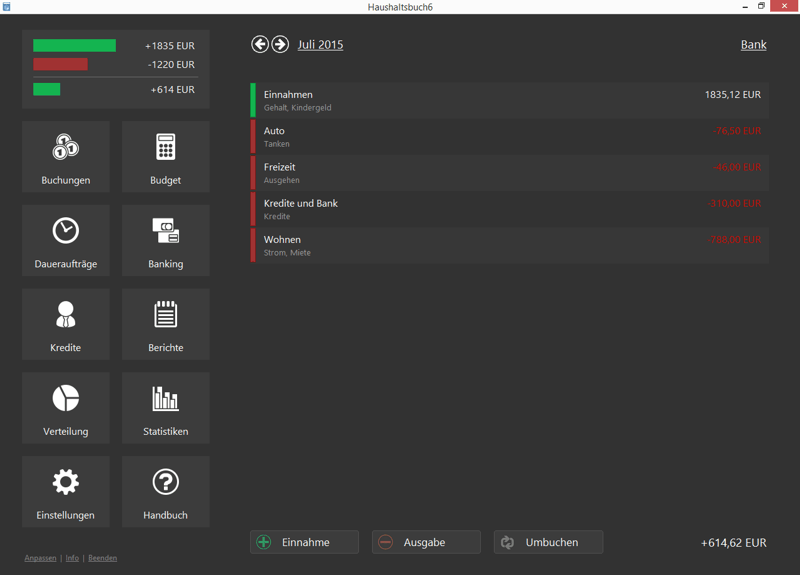800x575 pixels.
Task: Open the Berichte notepad tile
Action: pyautogui.click(x=166, y=325)
